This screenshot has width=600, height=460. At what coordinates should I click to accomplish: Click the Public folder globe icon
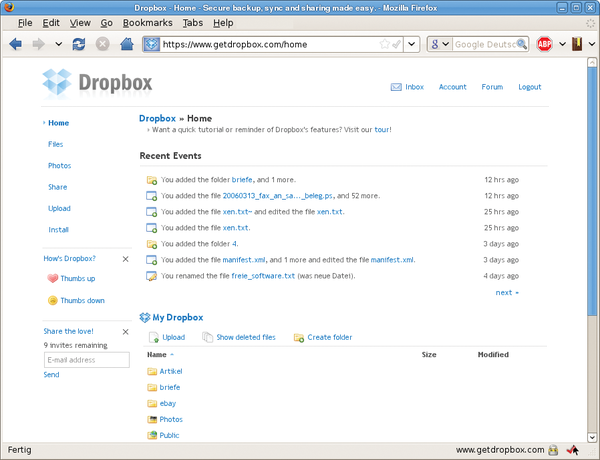point(152,435)
